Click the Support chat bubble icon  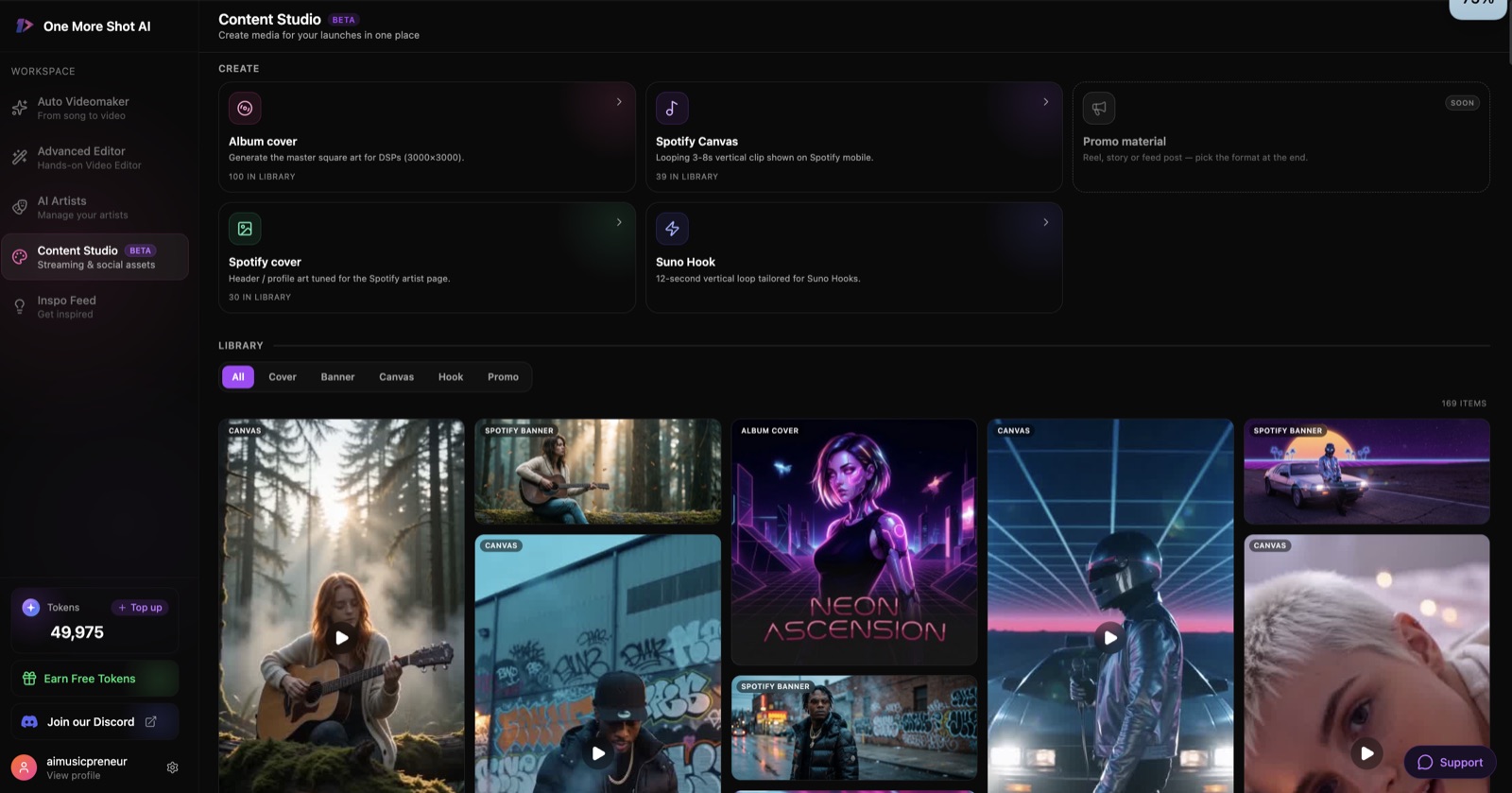pos(1425,763)
